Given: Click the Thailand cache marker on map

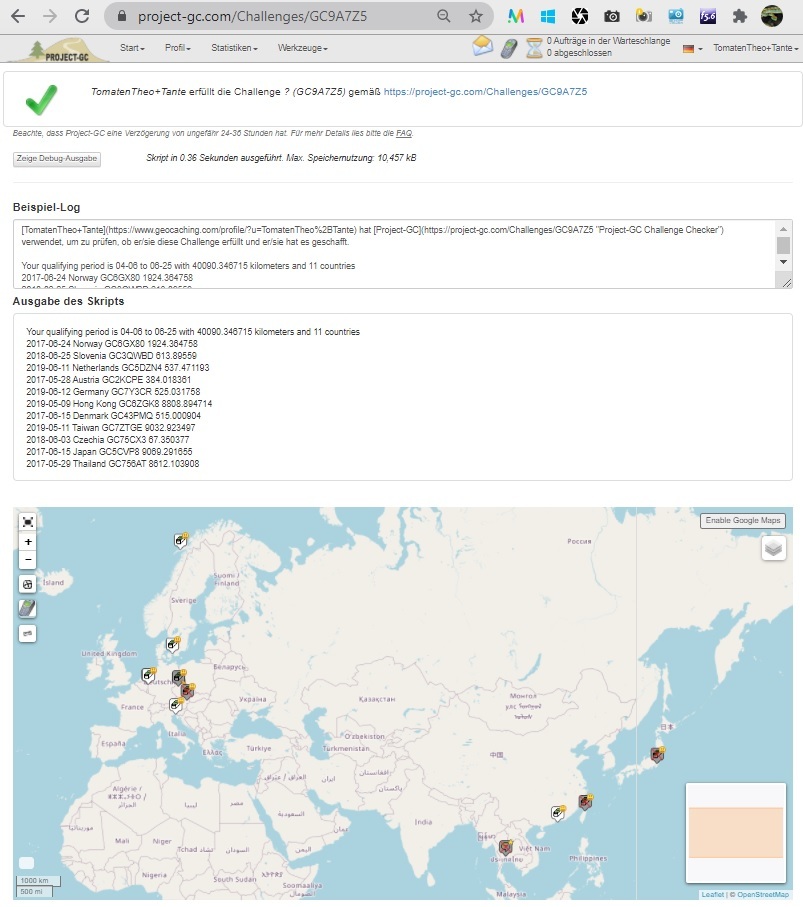Looking at the screenshot, I should pos(506,847).
